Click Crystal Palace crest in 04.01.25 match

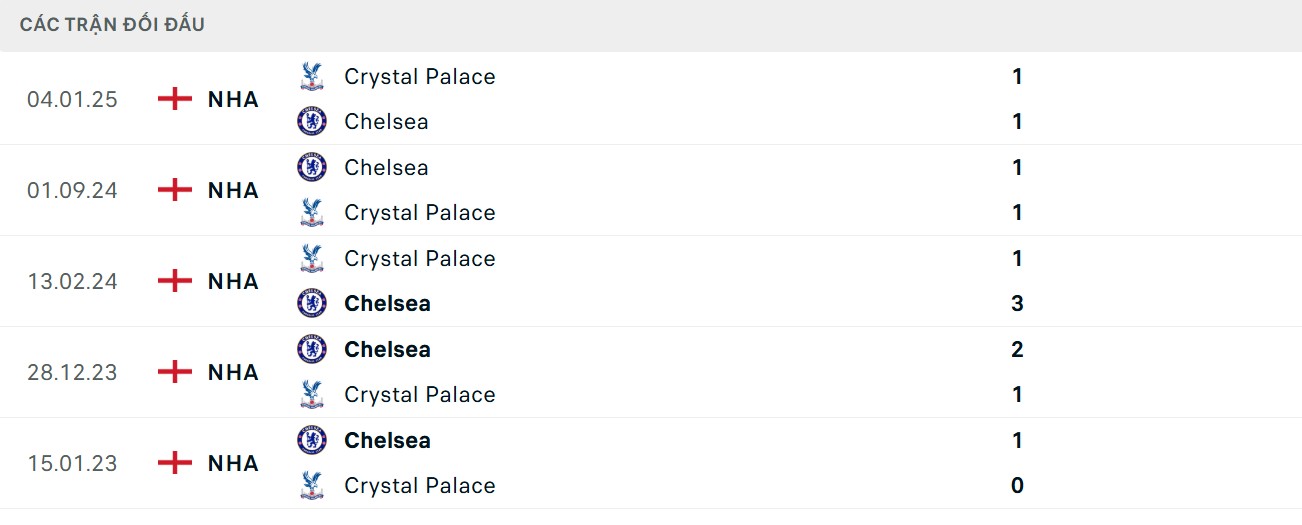[312, 77]
